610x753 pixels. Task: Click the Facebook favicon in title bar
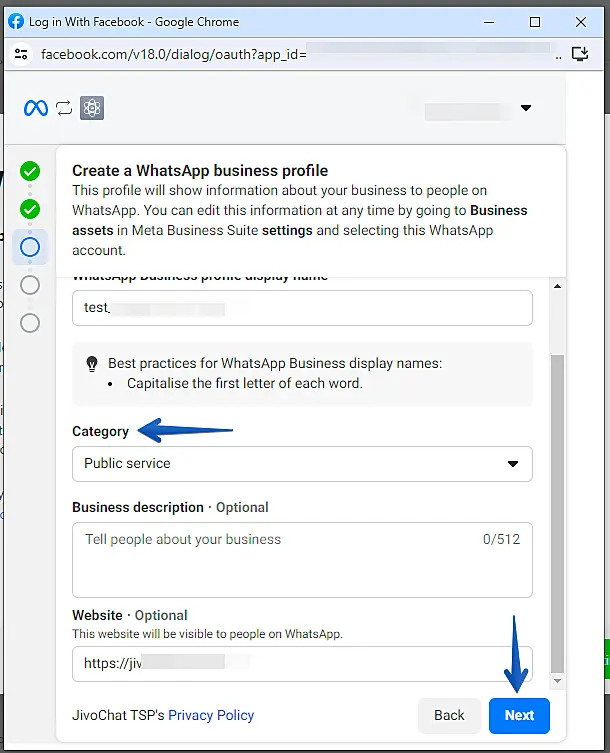16,22
